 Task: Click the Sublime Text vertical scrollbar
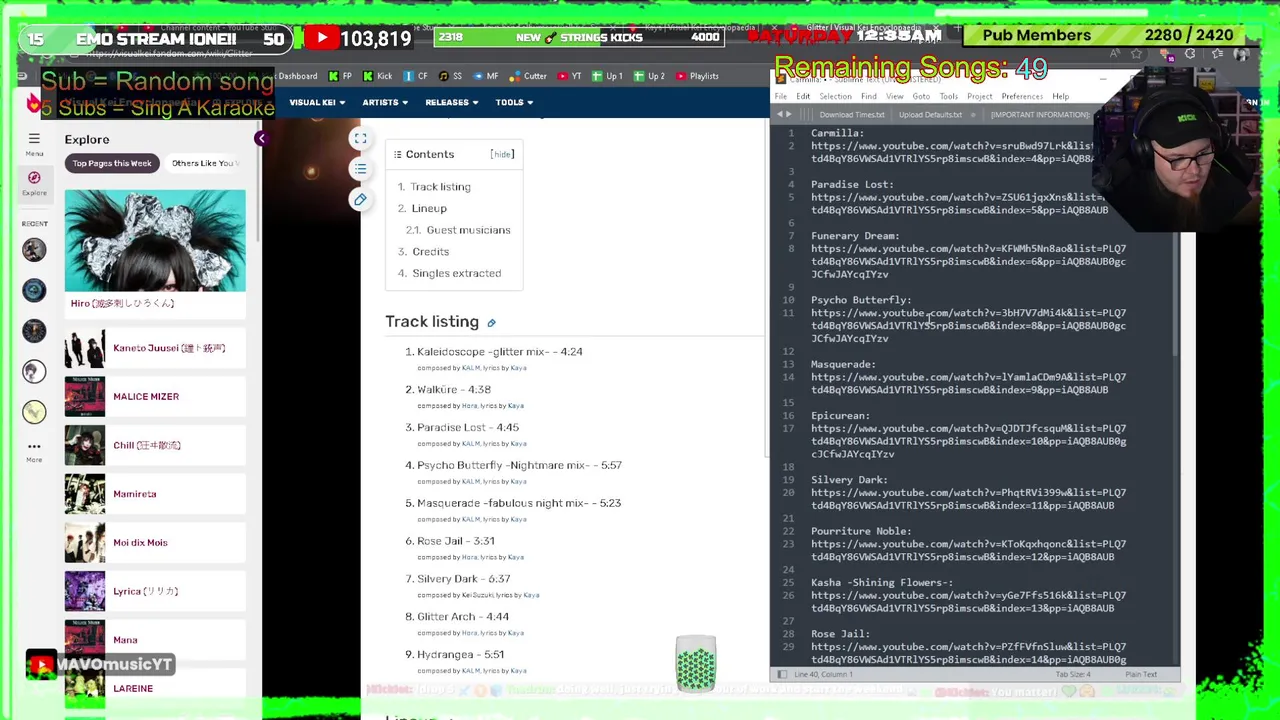click(x=1176, y=295)
